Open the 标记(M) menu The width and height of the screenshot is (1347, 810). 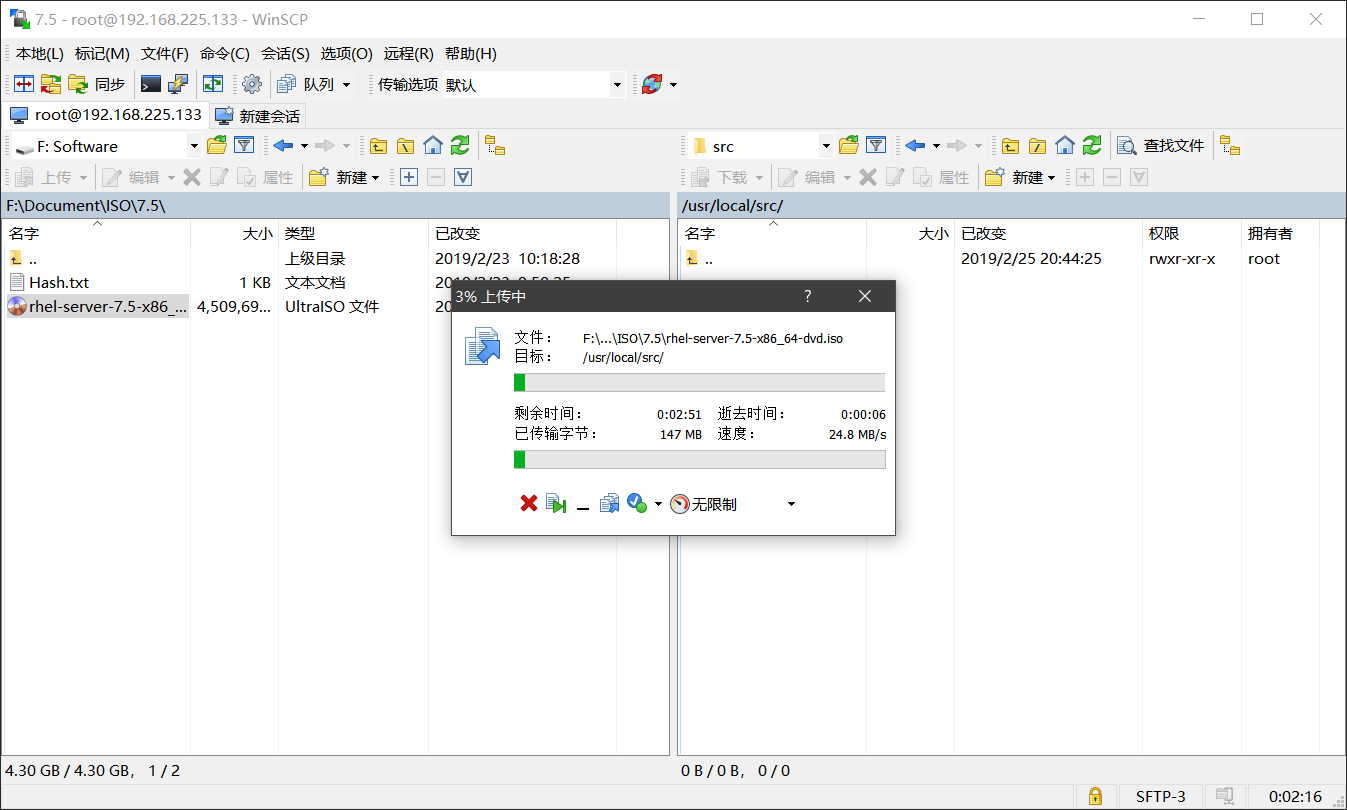(x=102, y=54)
